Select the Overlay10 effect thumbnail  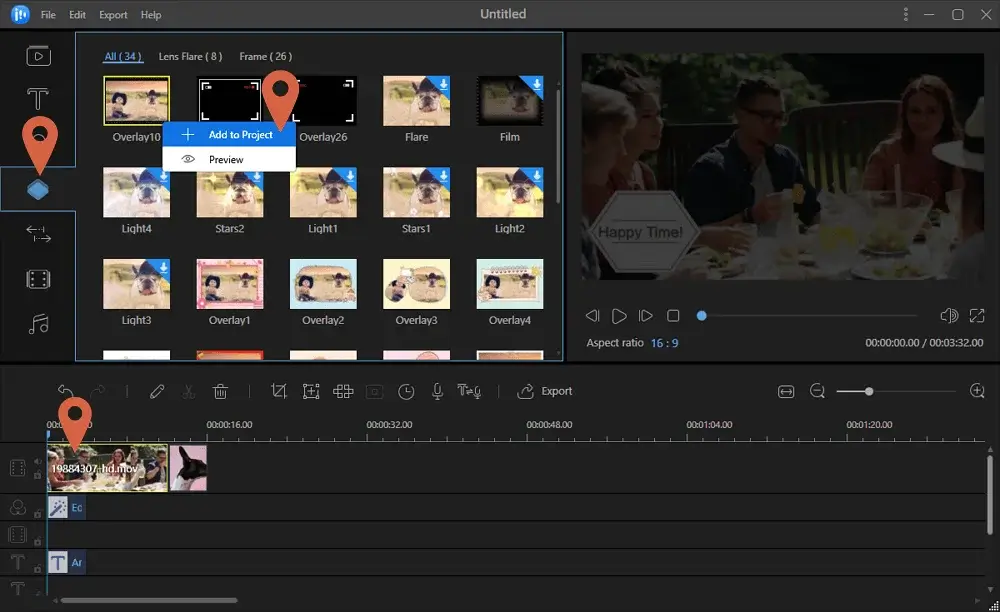(135, 100)
